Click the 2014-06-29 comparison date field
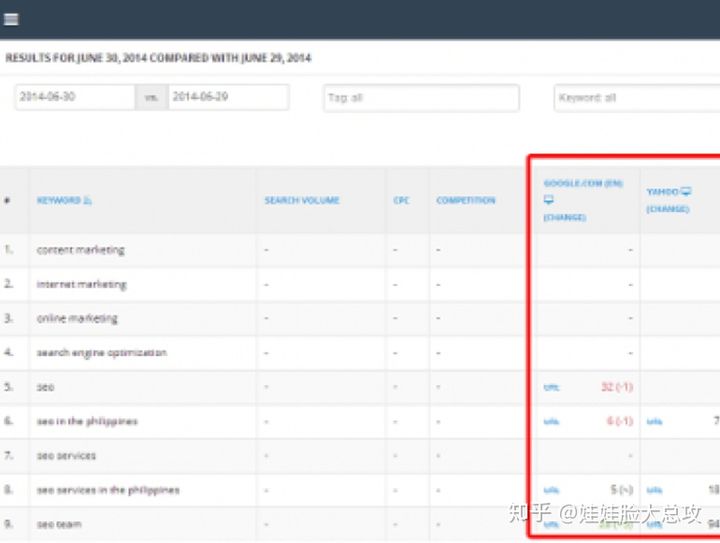The width and height of the screenshot is (720, 543). pyautogui.click(x=229, y=97)
